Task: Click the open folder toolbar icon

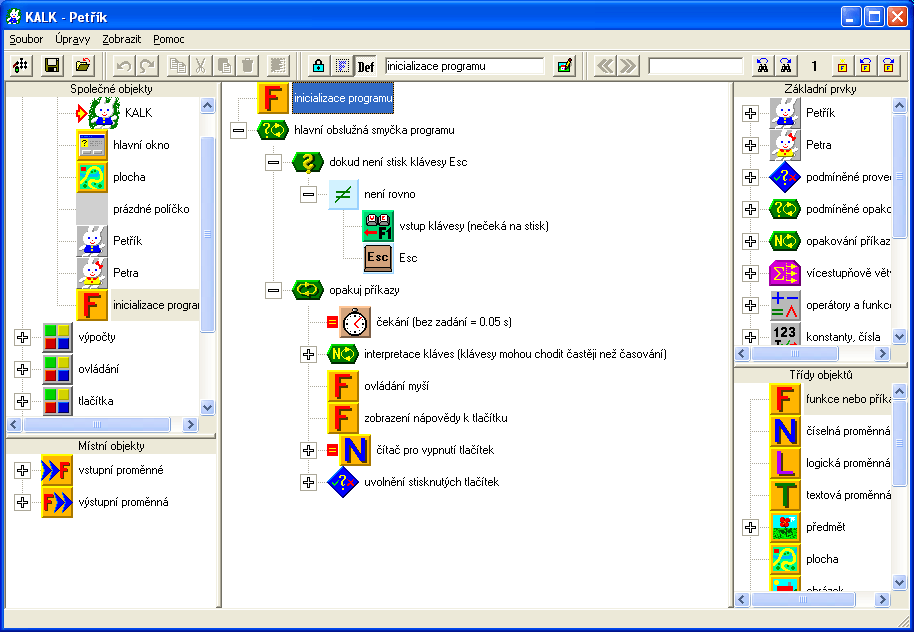Action: click(x=84, y=66)
